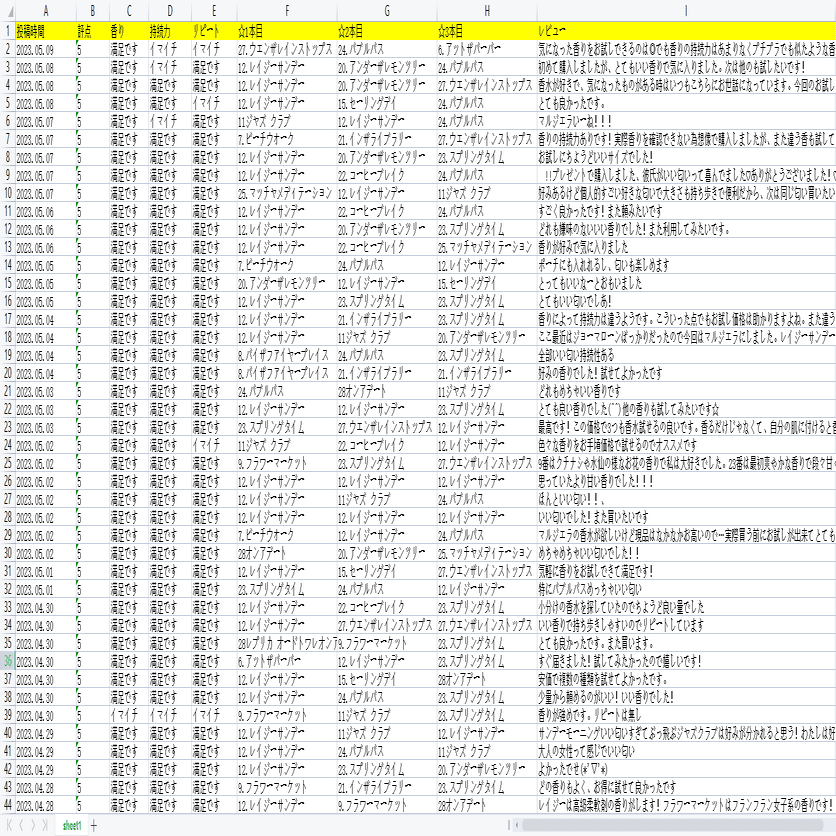The height and width of the screenshot is (836, 836).
Task: Select column F header
Action: coord(287,11)
